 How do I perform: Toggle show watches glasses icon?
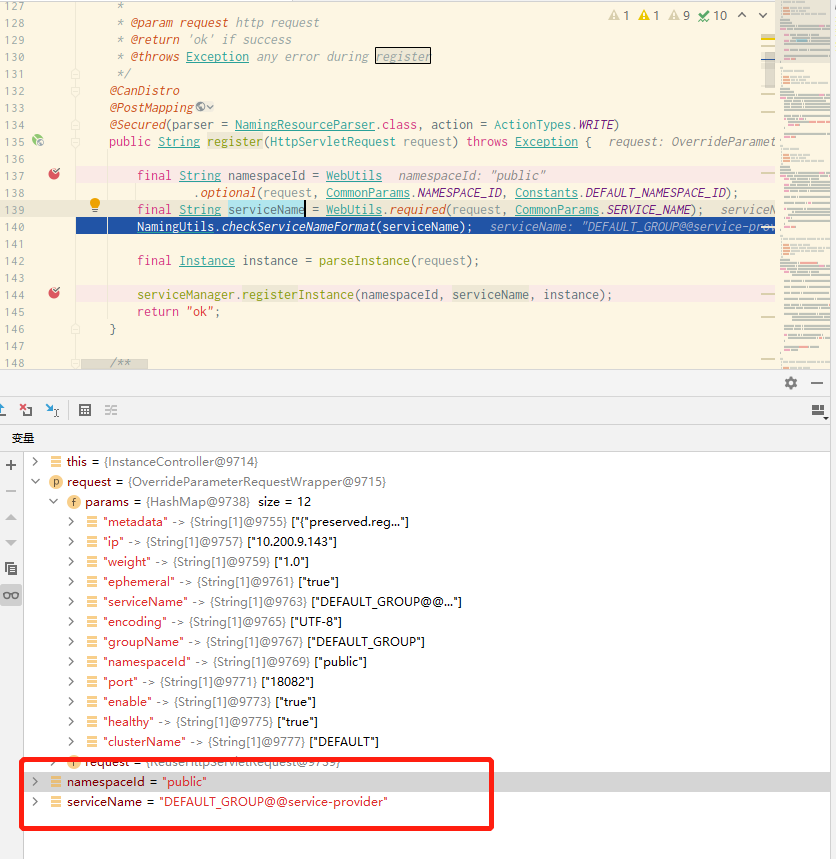click(x=11, y=595)
